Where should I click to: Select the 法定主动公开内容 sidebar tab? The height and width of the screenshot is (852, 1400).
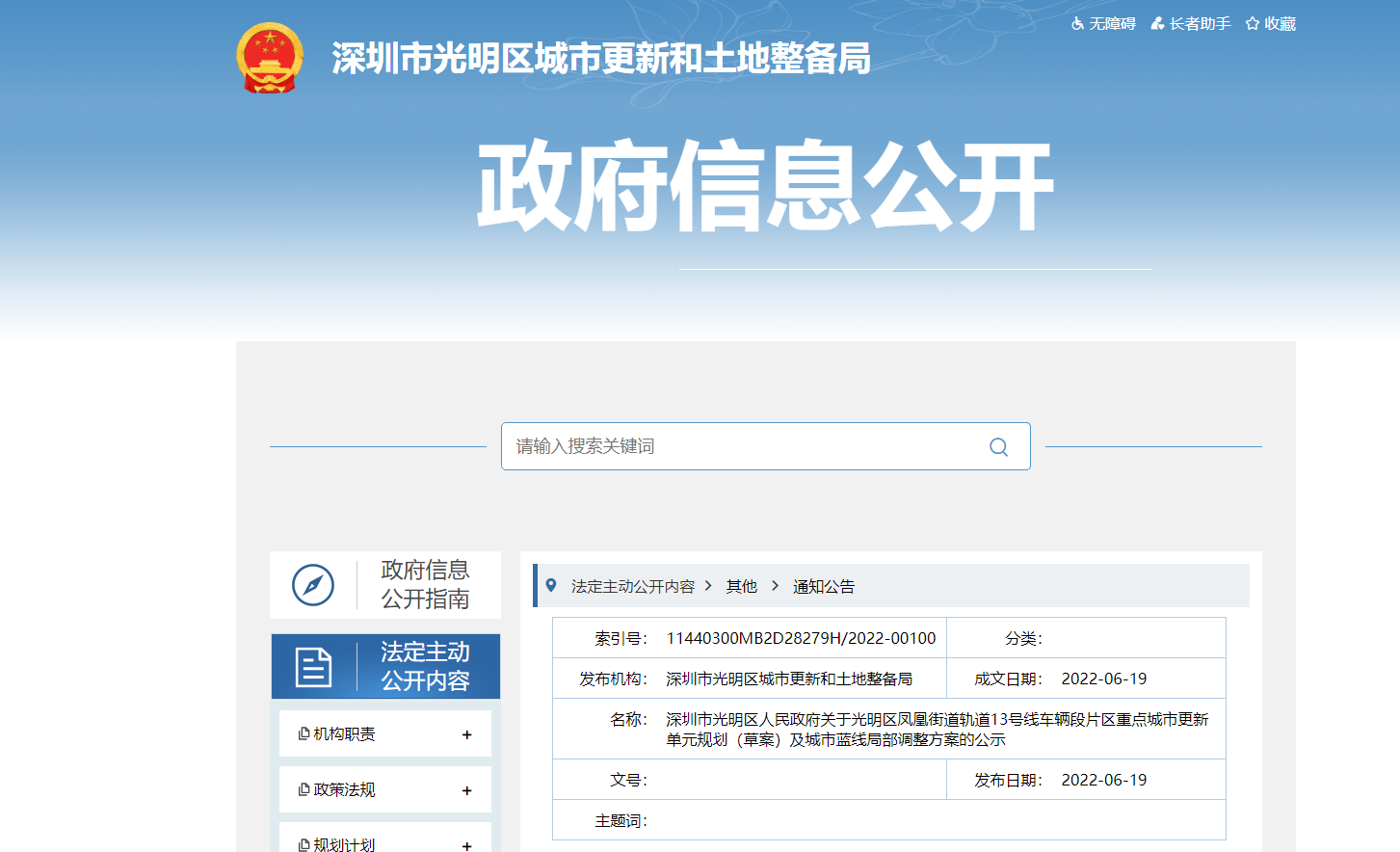coord(425,667)
